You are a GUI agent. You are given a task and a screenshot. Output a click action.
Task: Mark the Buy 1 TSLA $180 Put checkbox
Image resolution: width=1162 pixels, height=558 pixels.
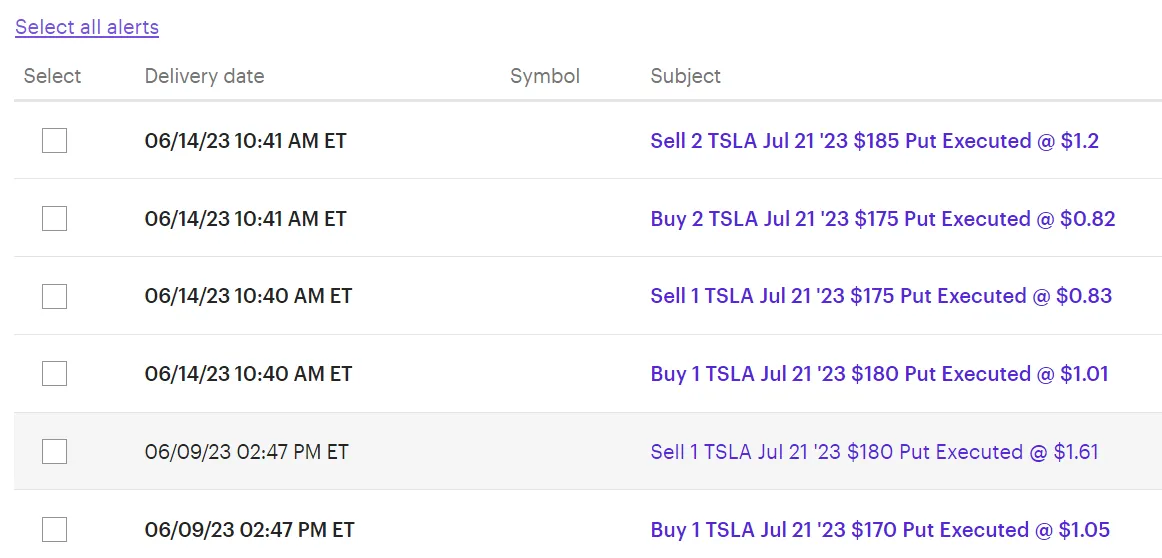tap(54, 373)
